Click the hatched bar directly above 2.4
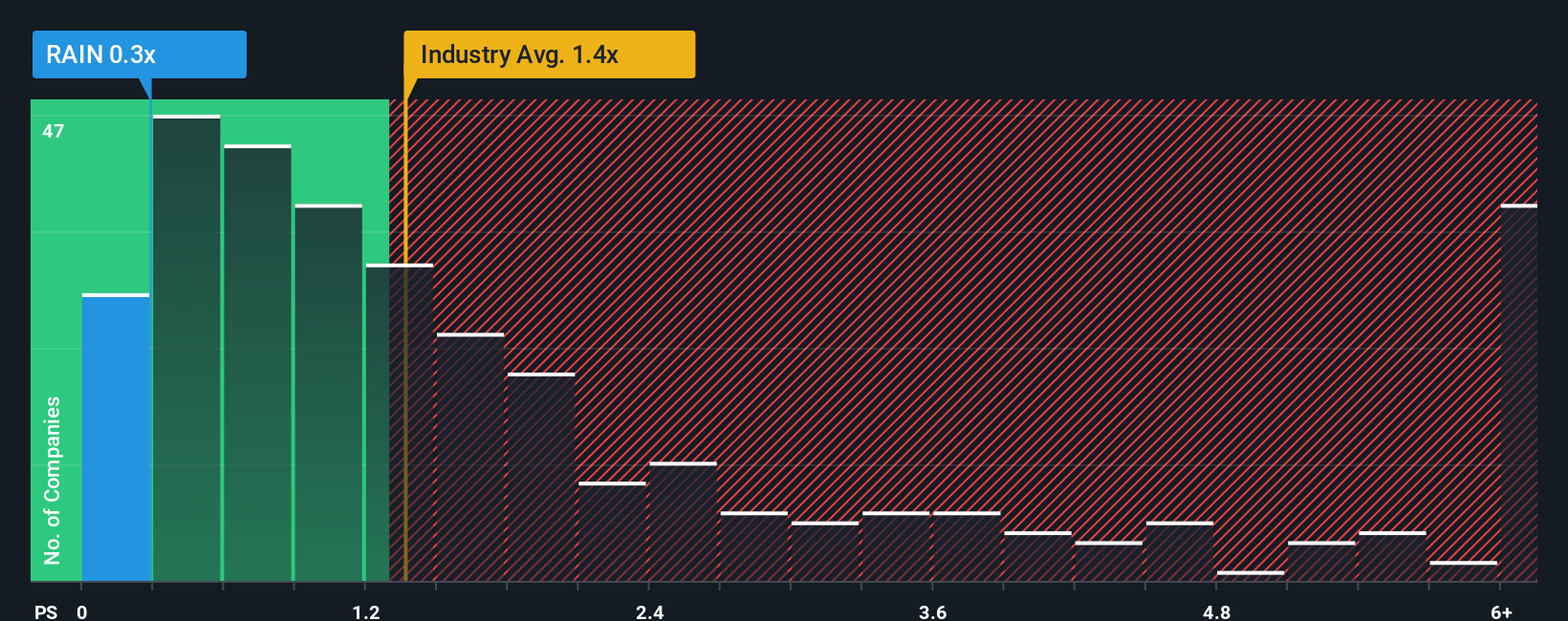 click(683, 522)
